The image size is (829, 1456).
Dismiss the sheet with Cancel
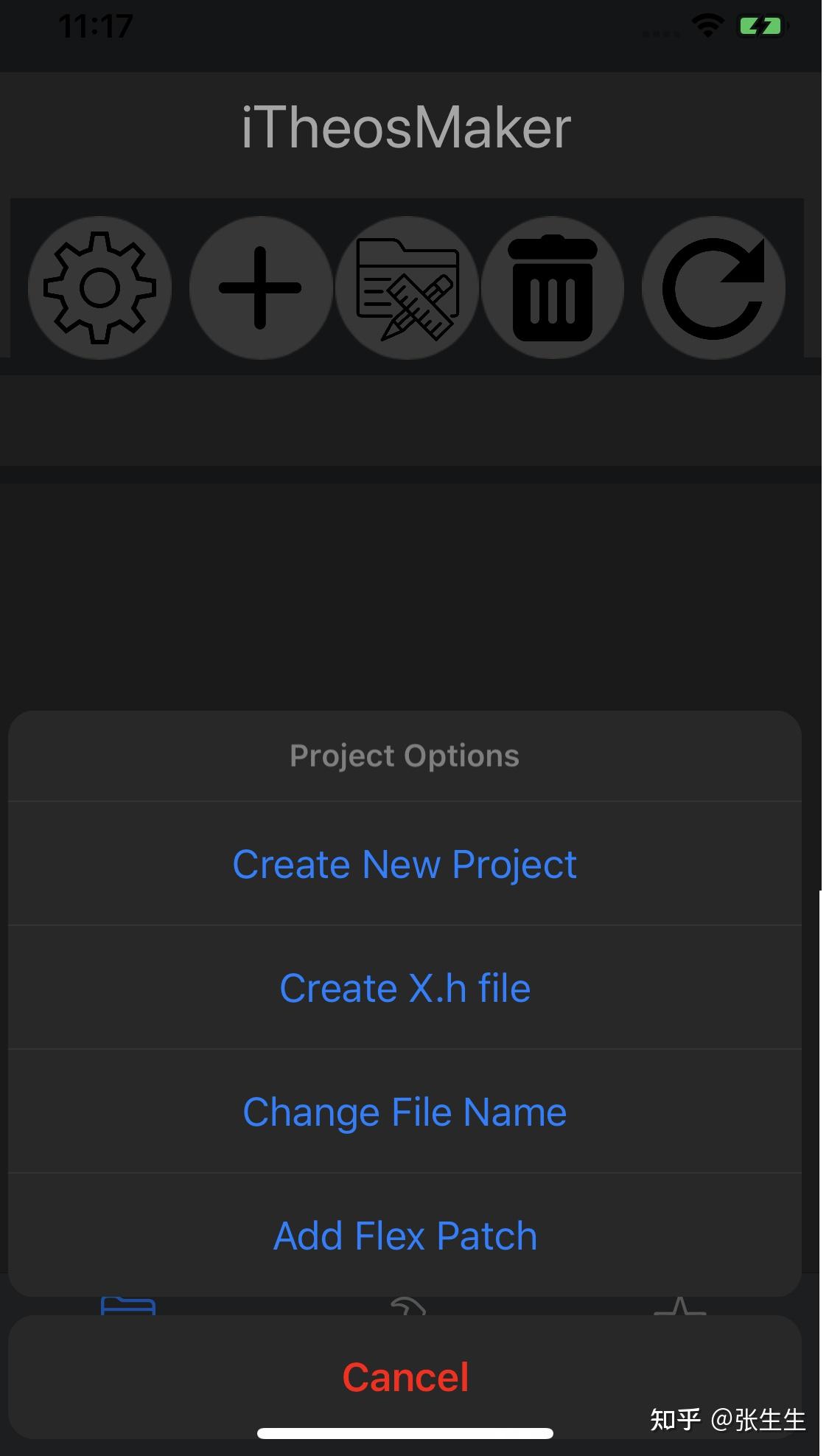point(405,1377)
